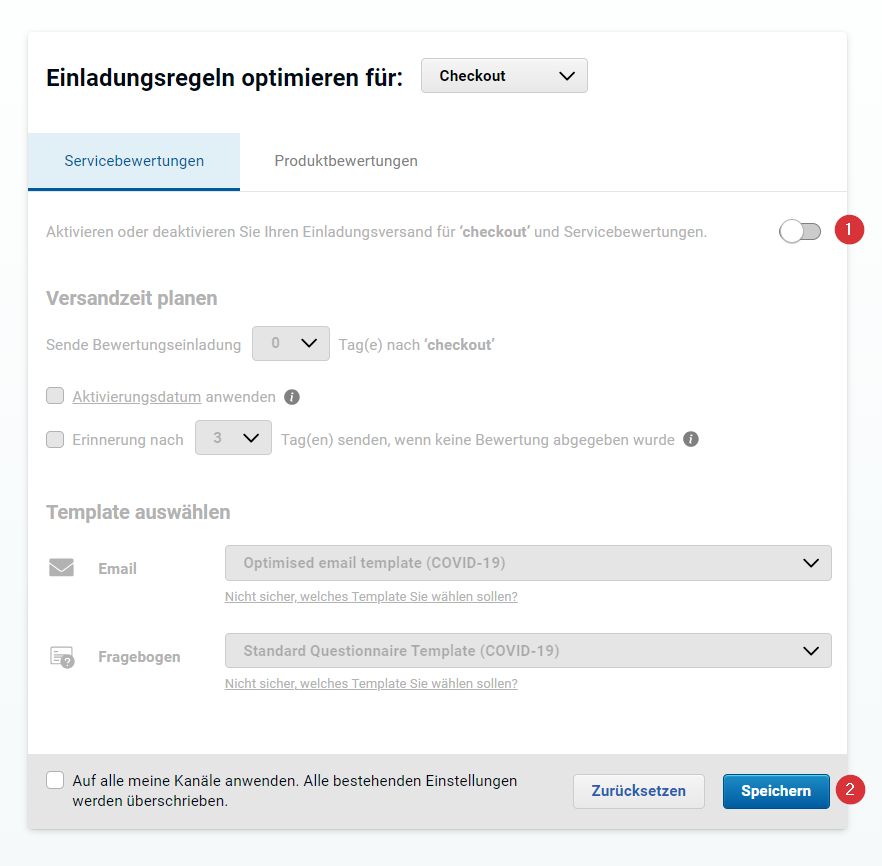Open the Optimised email template dropdown
882x866 pixels.
[x=528, y=563]
